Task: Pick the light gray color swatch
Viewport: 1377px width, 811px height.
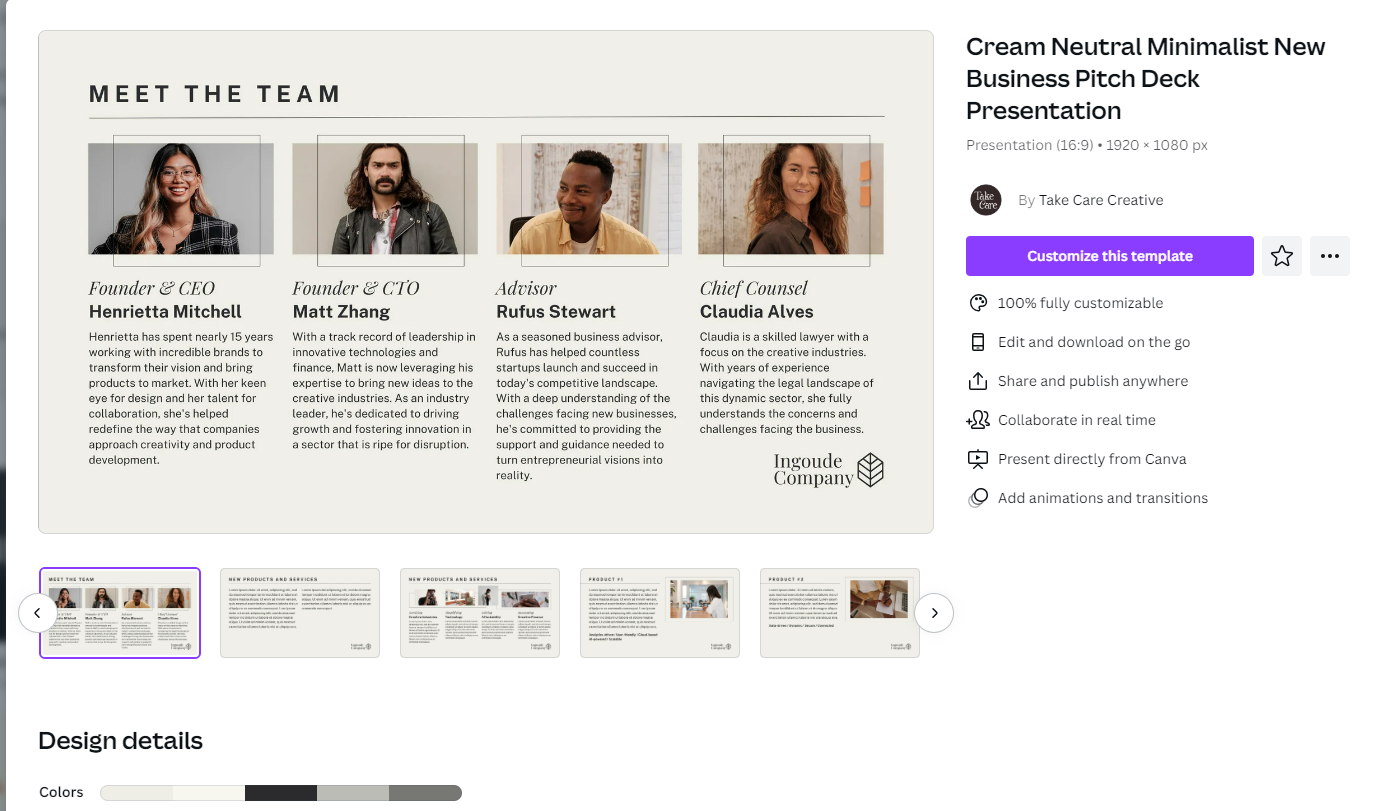Action: pyautogui.click(x=353, y=793)
